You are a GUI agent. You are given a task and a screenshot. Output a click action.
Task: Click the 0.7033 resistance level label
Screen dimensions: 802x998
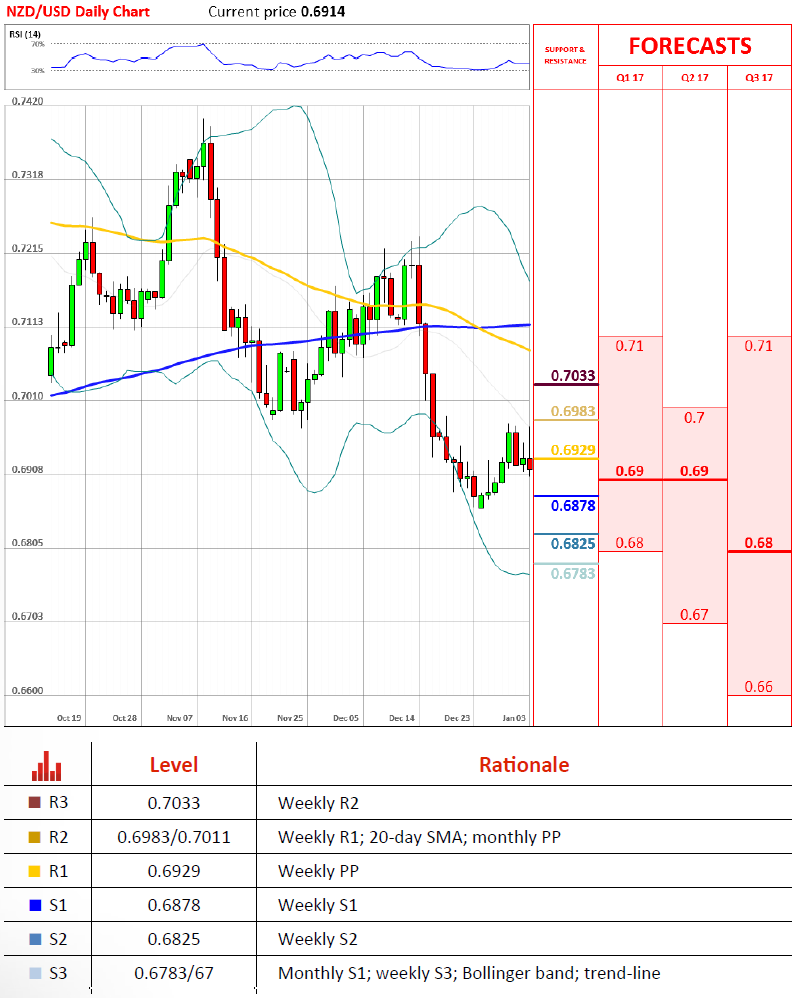tap(573, 376)
